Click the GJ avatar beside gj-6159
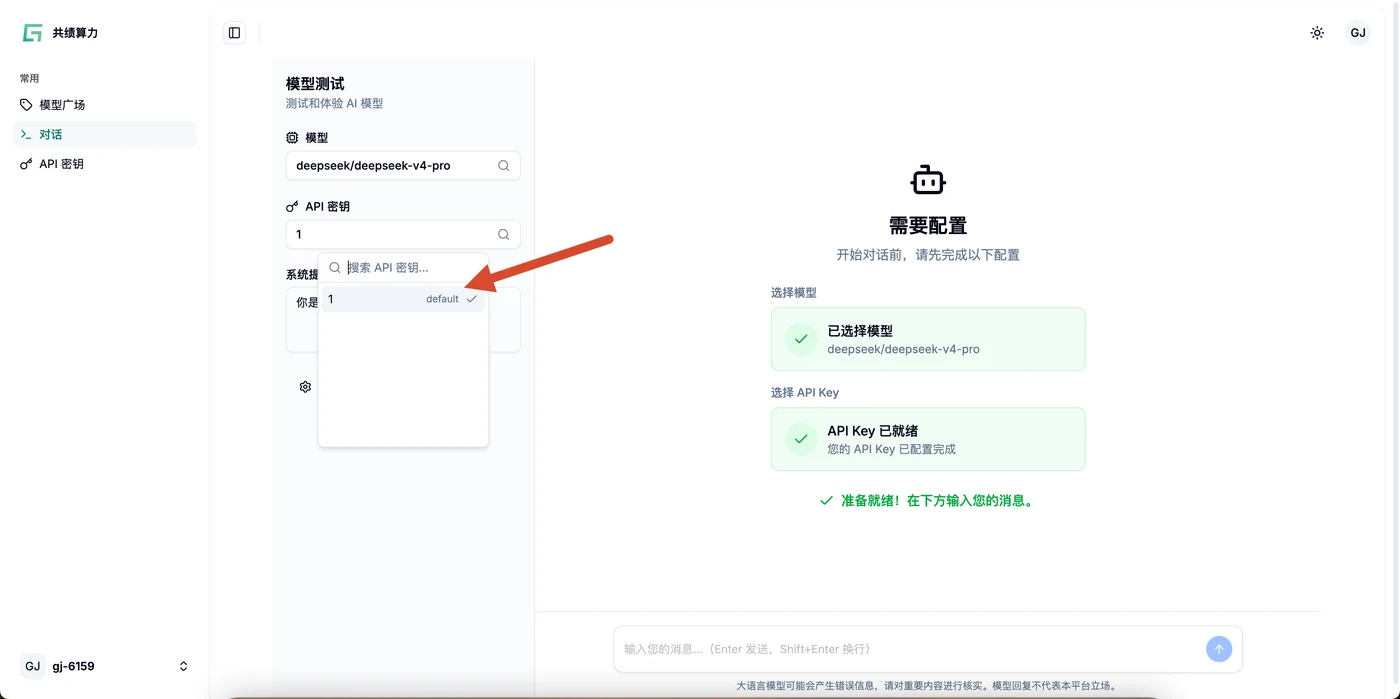 coord(33,666)
